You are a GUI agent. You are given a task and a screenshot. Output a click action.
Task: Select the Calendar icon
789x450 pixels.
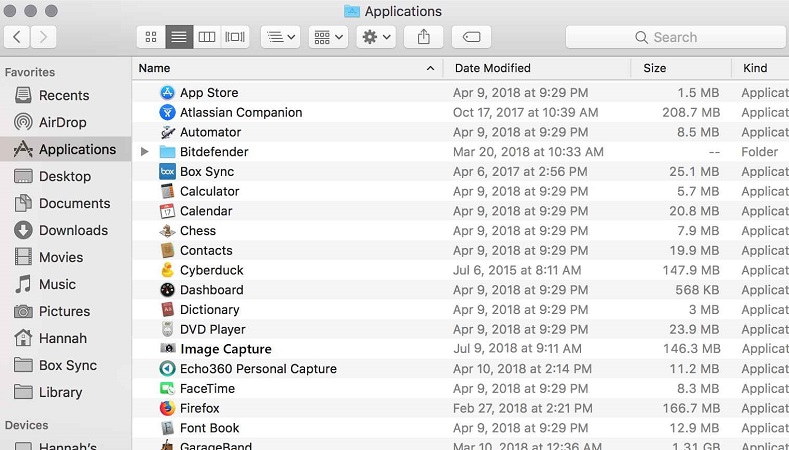tap(167, 211)
